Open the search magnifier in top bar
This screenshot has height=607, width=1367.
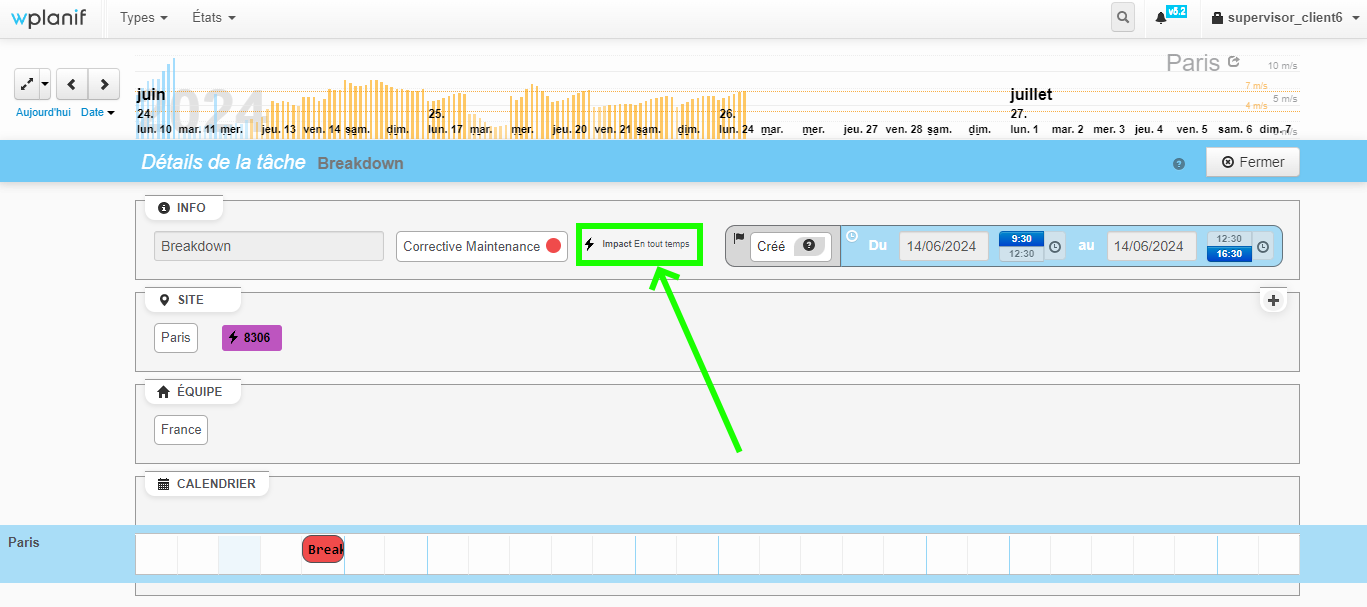pos(1122,17)
